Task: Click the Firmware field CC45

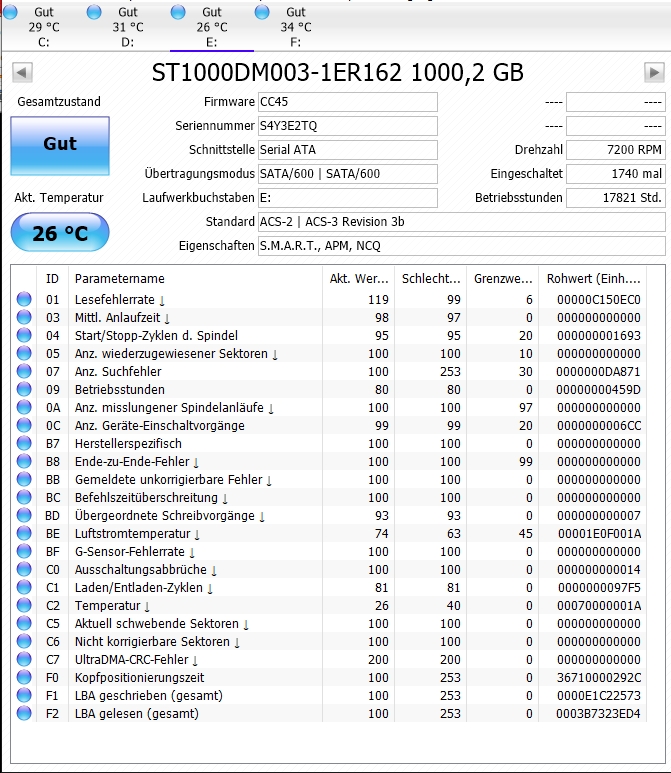Action: pyautogui.click(x=348, y=102)
